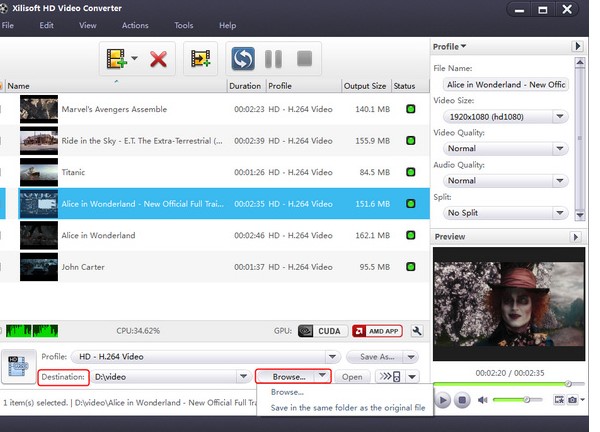Click the Open destination folder button
Image resolution: width=600 pixels, height=432 pixels.
coord(352,377)
